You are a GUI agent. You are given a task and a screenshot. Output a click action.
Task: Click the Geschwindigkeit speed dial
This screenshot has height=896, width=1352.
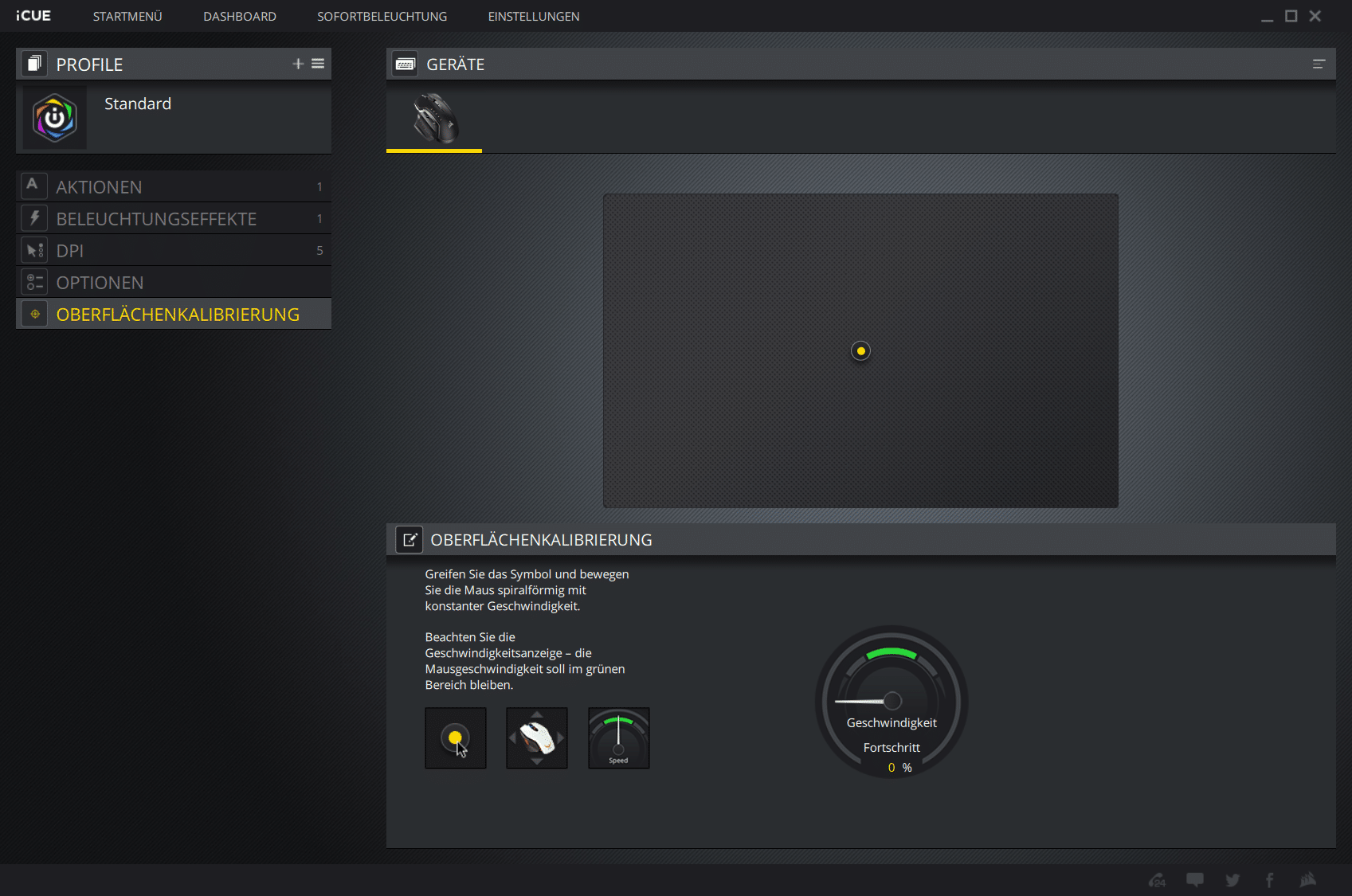pyautogui.click(x=892, y=701)
